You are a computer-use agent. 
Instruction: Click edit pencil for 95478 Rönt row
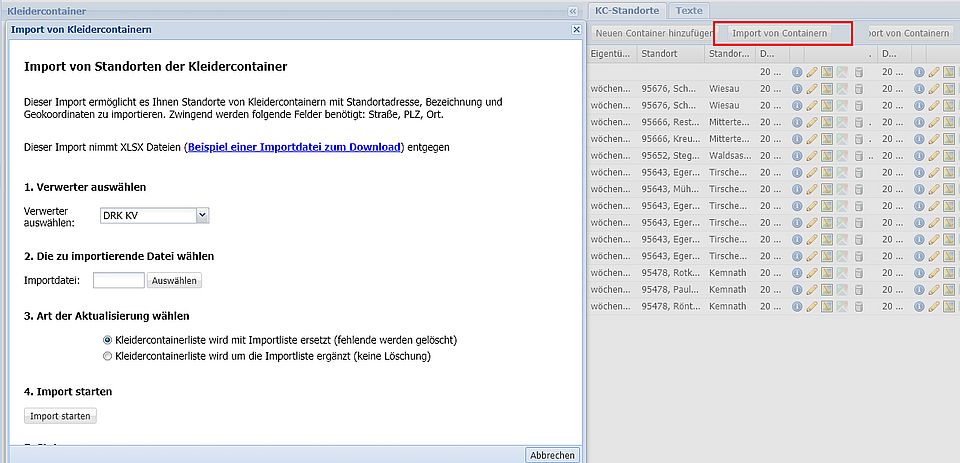pyautogui.click(x=812, y=306)
